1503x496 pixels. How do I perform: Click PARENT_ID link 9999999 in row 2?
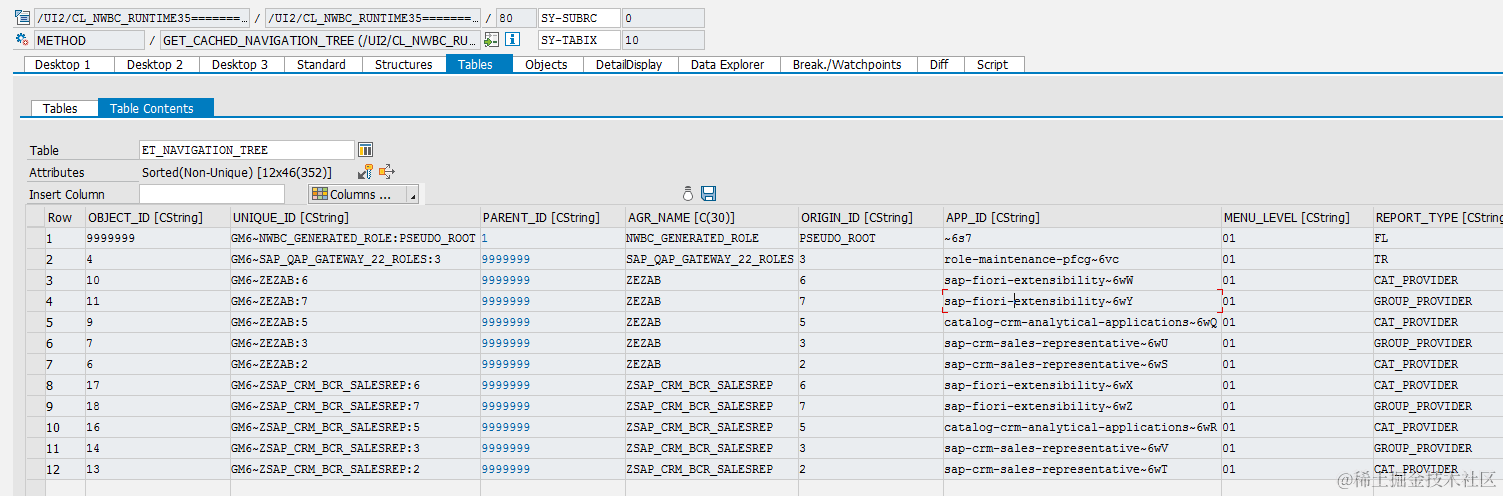point(505,259)
